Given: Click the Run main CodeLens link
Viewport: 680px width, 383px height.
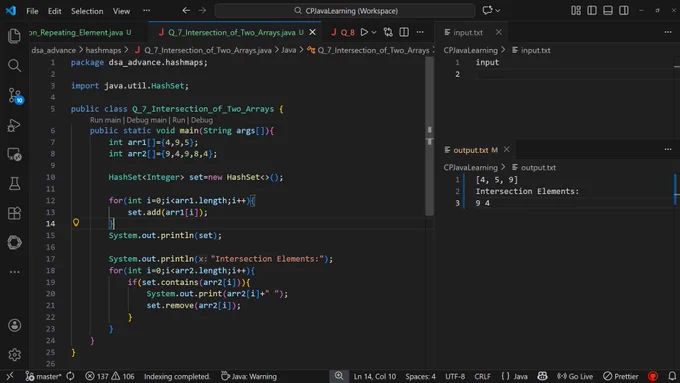Looking at the screenshot, I should pos(105,120).
